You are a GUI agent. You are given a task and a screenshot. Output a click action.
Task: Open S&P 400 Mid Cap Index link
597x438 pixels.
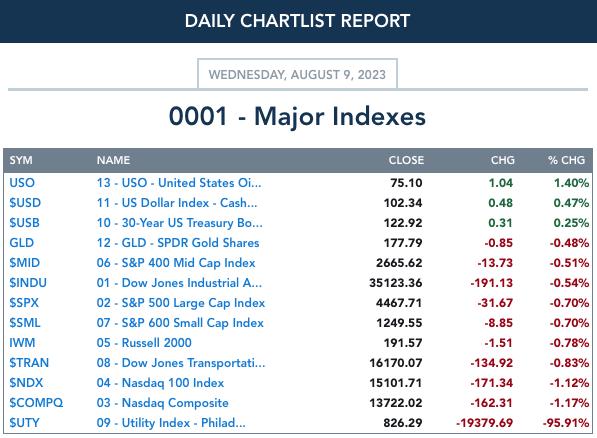(x=176, y=263)
